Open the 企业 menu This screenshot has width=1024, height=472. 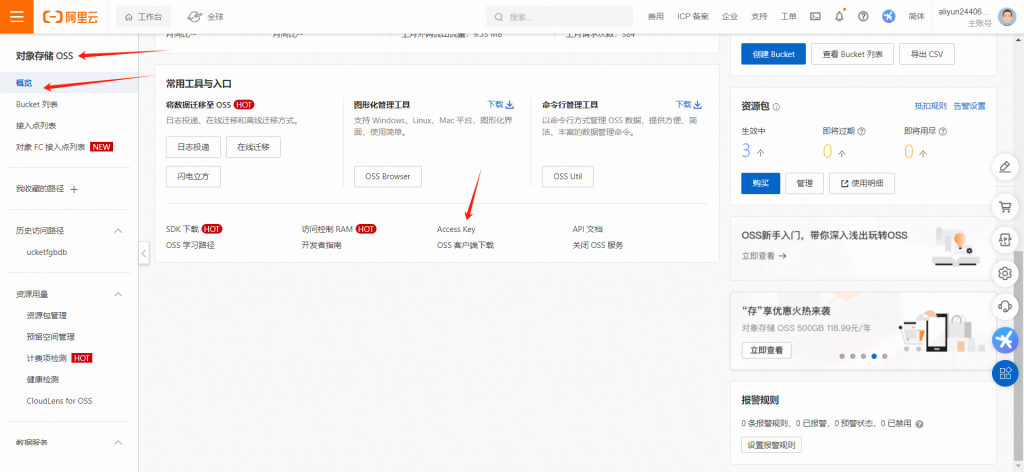[730, 17]
